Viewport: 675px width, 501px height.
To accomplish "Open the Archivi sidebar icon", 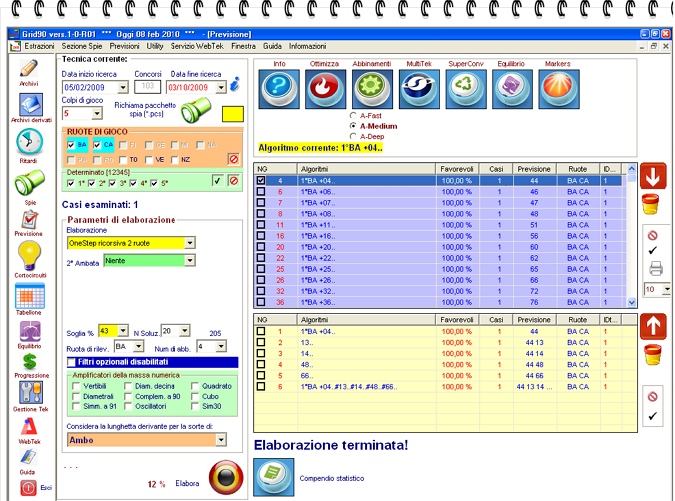I will pos(29,69).
